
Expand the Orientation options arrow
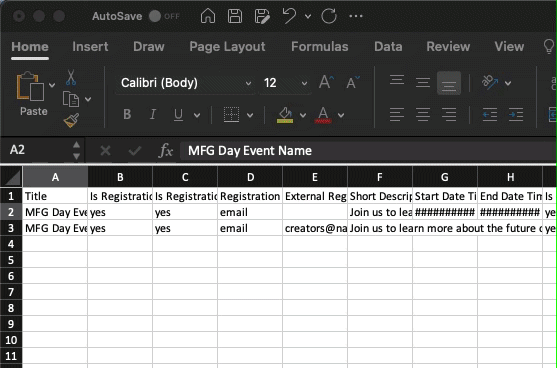click(x=508, y=83)
